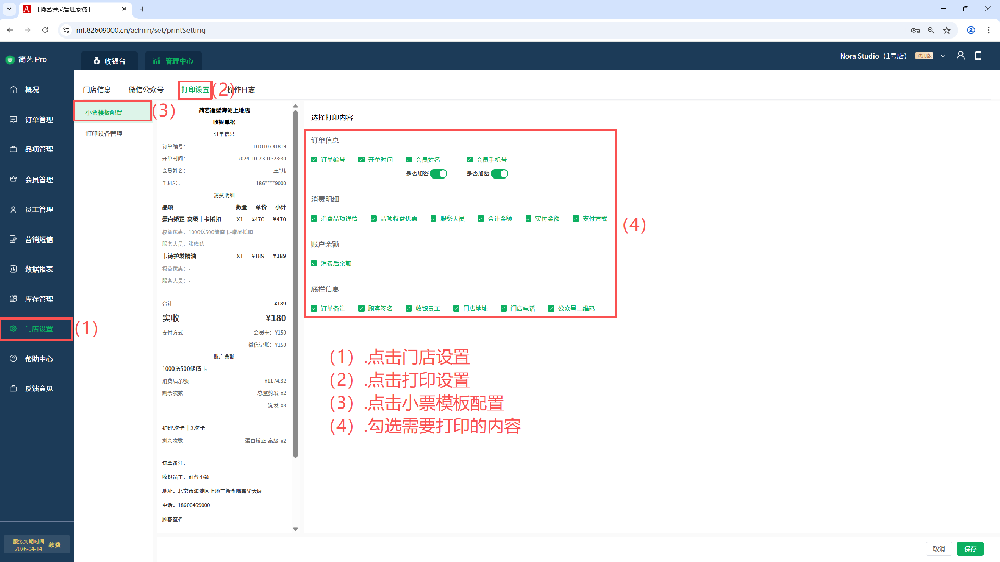Turn off the second green toggle switch
Screen dimensions: 1000x562
(x=499, y=174)
